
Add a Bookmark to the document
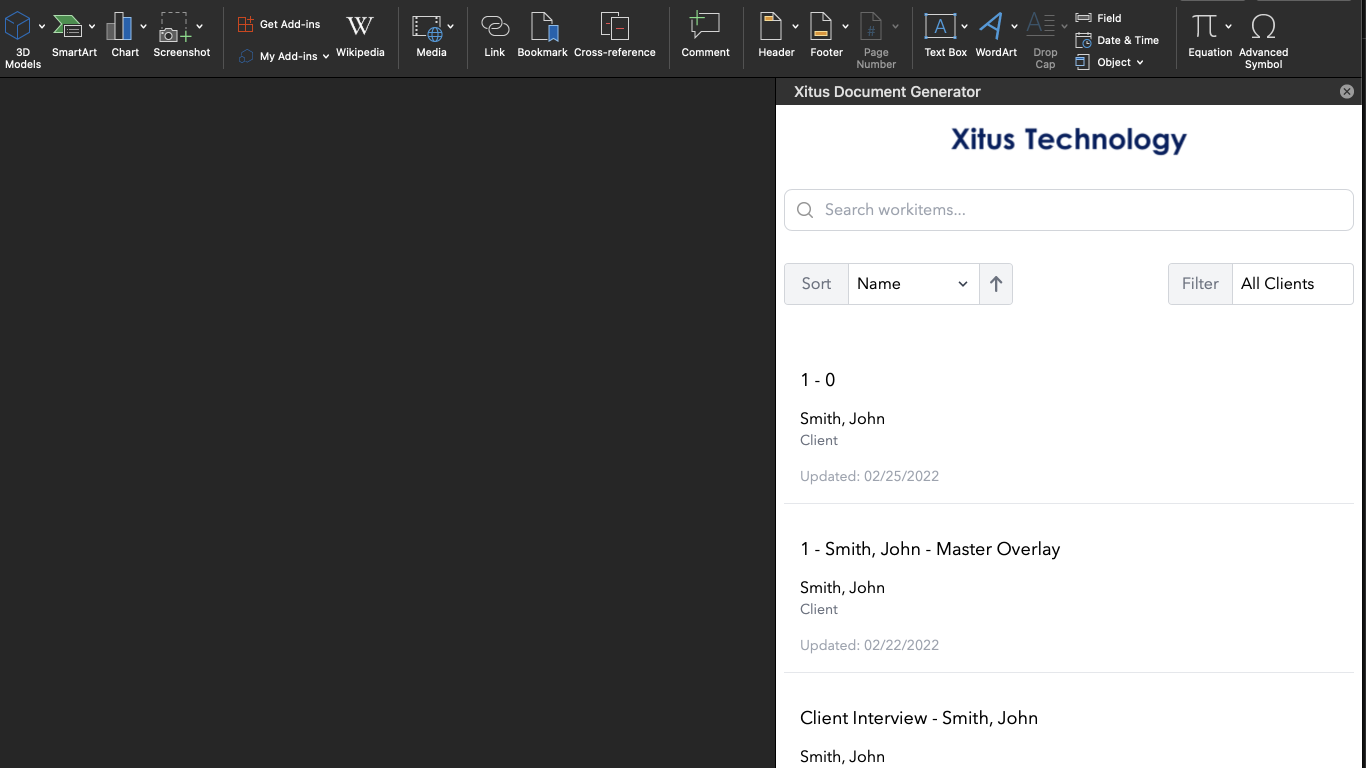(x=543, y=36)
